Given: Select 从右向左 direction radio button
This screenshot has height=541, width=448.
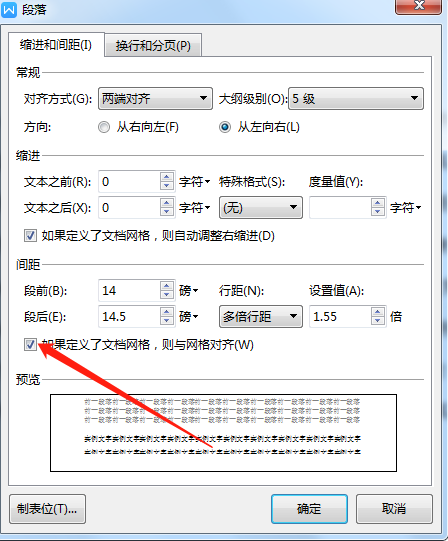Looking at the screenshot, I should 104,127.
